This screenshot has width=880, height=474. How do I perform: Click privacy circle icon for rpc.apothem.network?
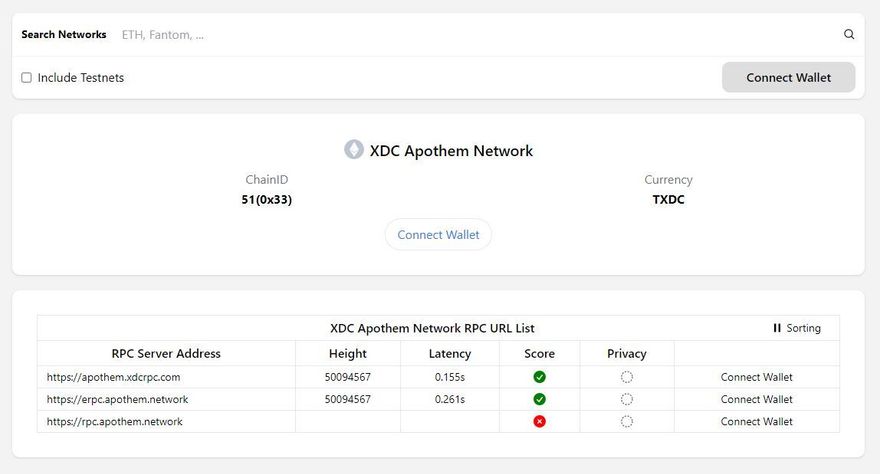(x=626, y=421)
